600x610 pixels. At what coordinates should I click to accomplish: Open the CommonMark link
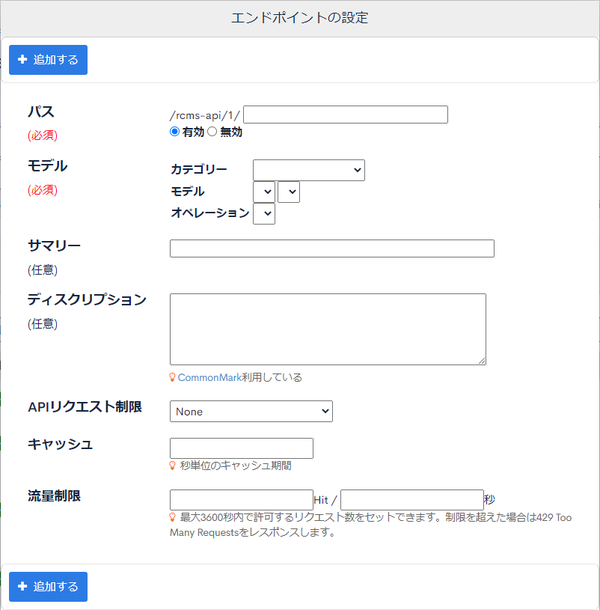[x=209, y=377]
